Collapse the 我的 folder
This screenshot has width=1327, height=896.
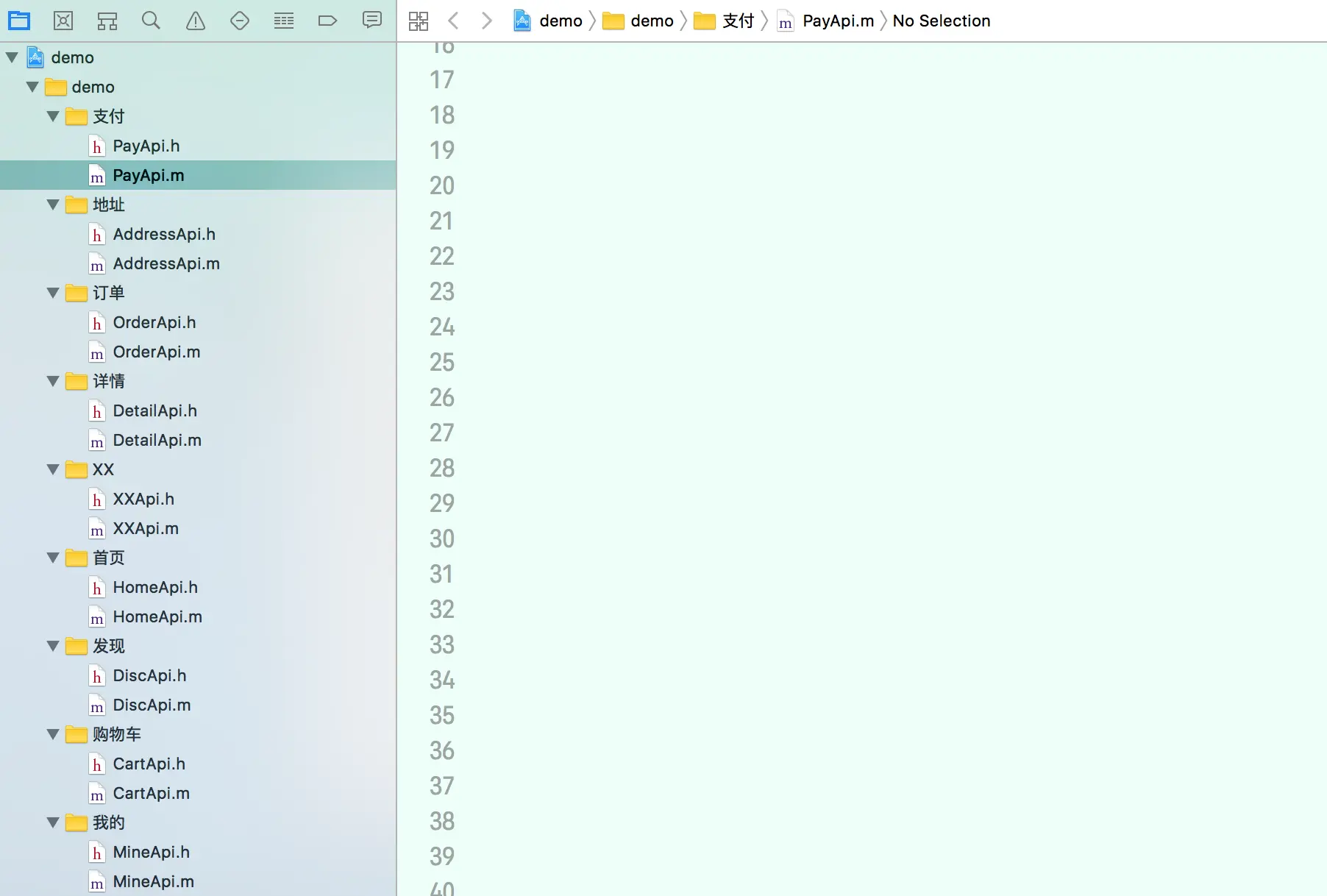pyautogui.click(x=53, y=822)
